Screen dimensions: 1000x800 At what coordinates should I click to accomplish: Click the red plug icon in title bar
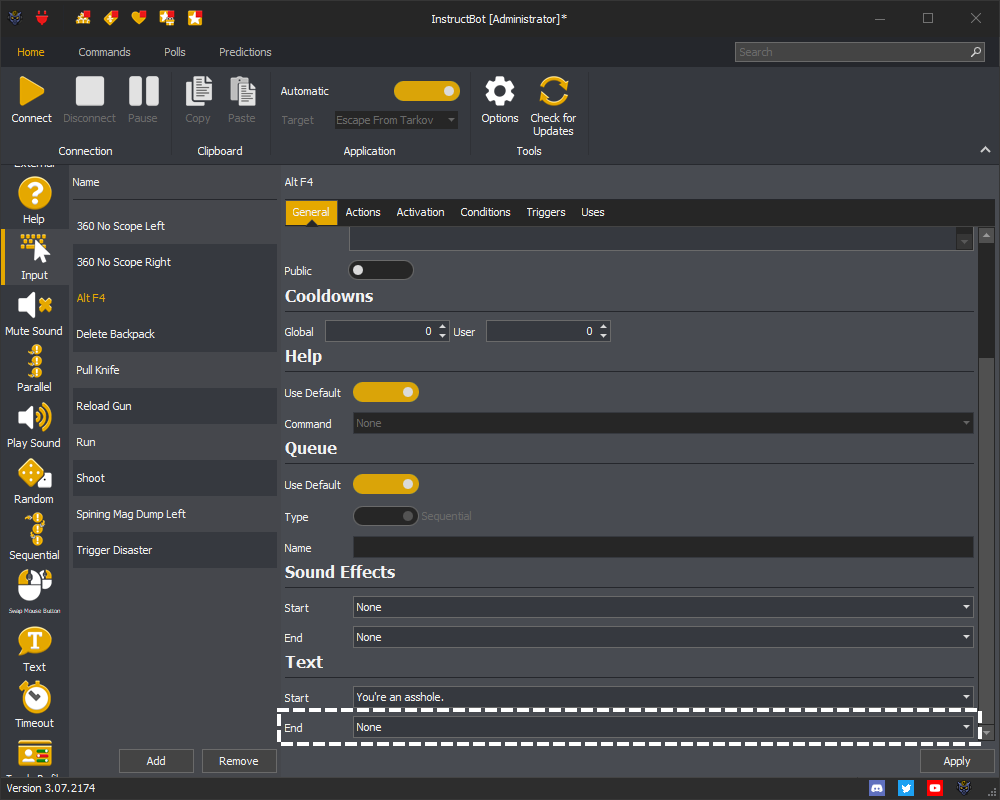point(42,18)
